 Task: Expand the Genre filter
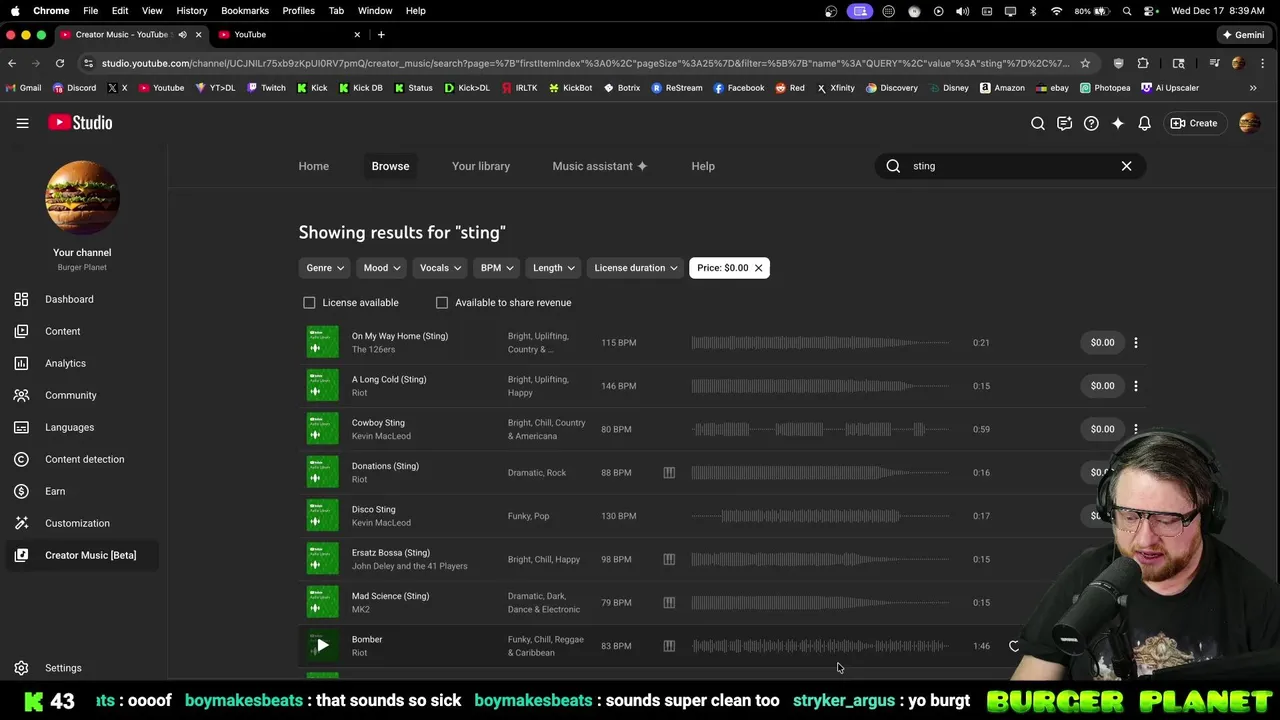[325, 268]
